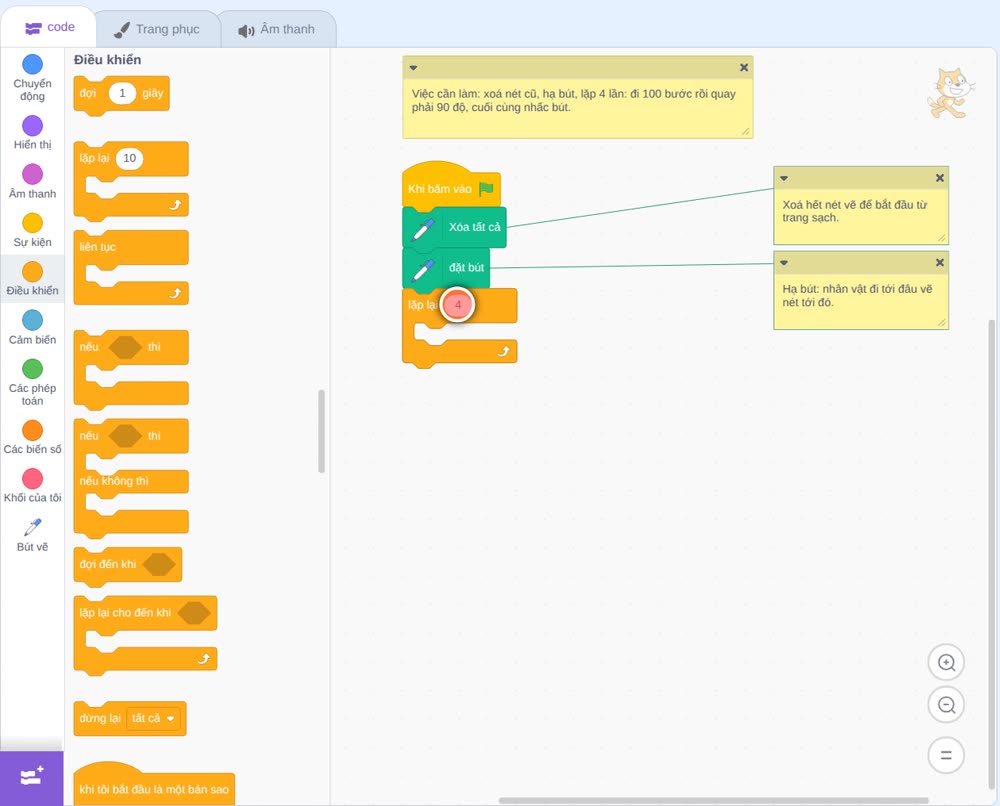Collapse the Xoá hết nét vẽ comment

point(784,179)
